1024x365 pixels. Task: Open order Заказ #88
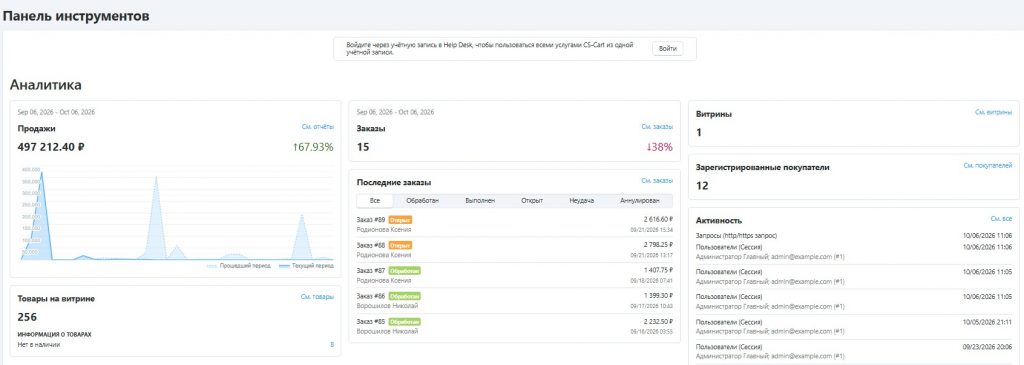(x=371, y=245)
